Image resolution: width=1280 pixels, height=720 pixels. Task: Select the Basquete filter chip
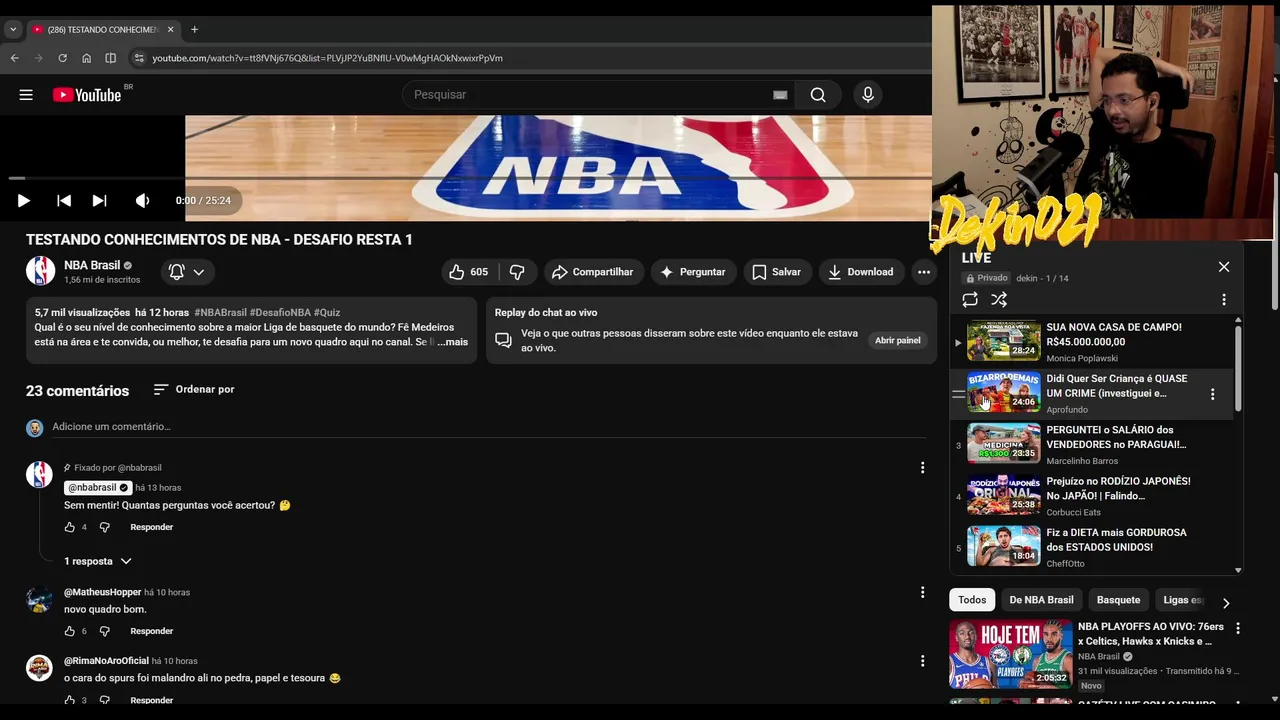coord(1118,600)
